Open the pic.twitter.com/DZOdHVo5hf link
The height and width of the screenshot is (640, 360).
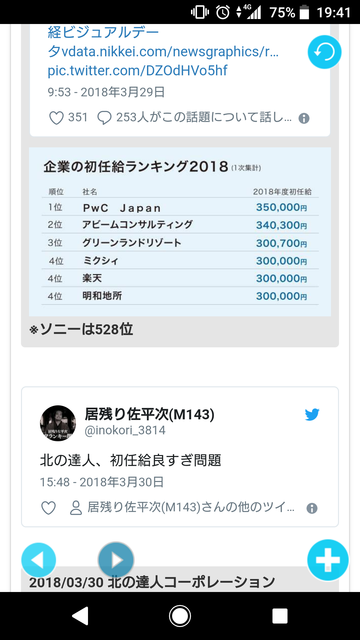pyautogui.click(x=138, y=71)
